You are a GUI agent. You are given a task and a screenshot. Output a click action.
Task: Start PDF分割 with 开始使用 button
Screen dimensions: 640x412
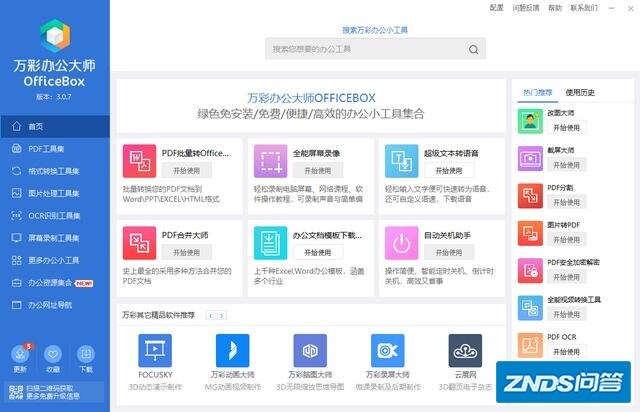tap(567, 202)
